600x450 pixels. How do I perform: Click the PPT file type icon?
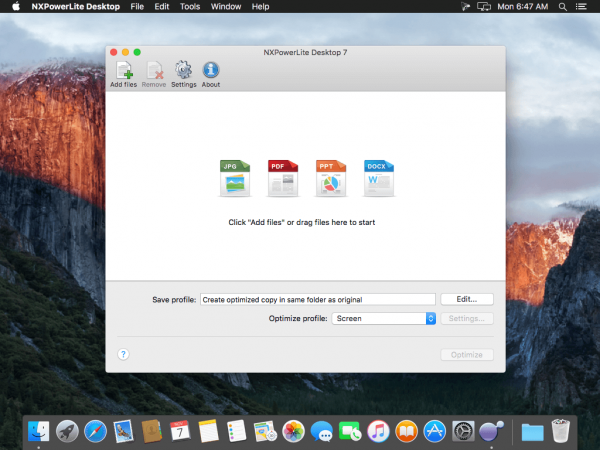pos(331,178)
